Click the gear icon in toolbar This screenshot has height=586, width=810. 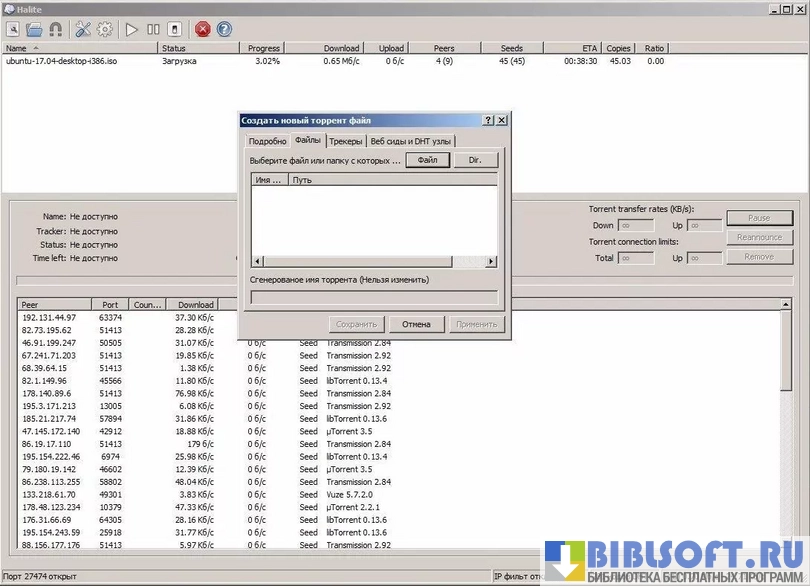(x=104, y=29)
